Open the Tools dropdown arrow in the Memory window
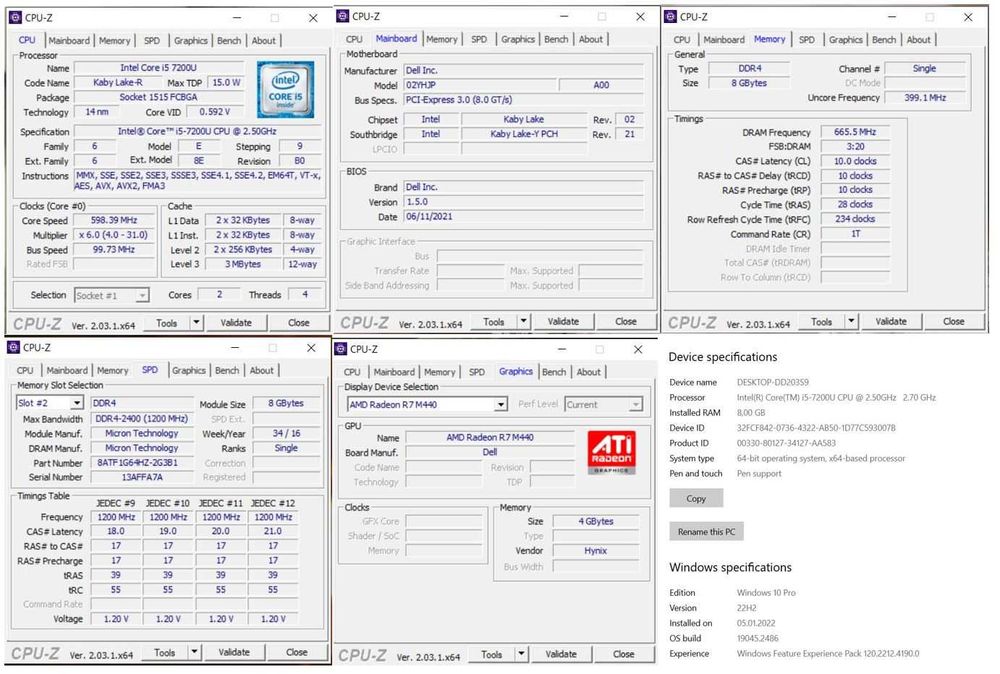Image resolution: width=1000 pixels, height=674 pixels. coord(851,321)
